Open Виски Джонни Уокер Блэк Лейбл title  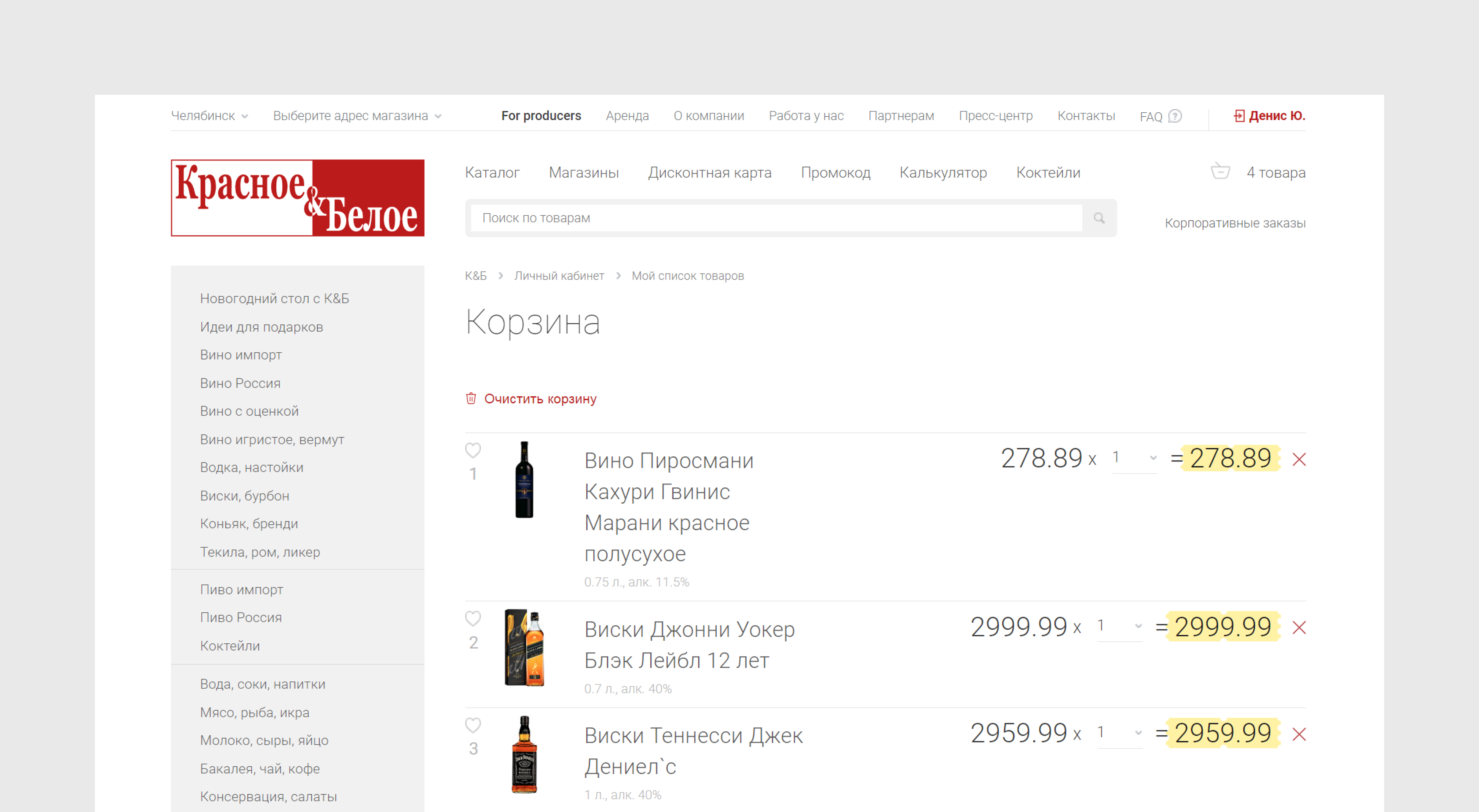tap(690, 645)
